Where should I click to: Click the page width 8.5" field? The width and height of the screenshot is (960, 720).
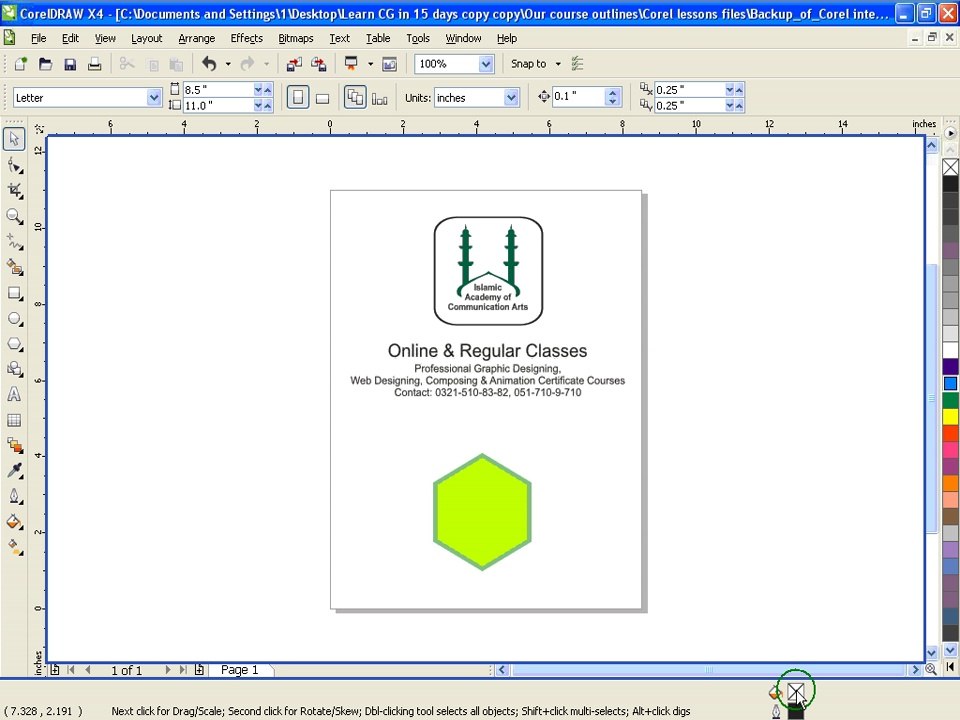click(219, 89)
